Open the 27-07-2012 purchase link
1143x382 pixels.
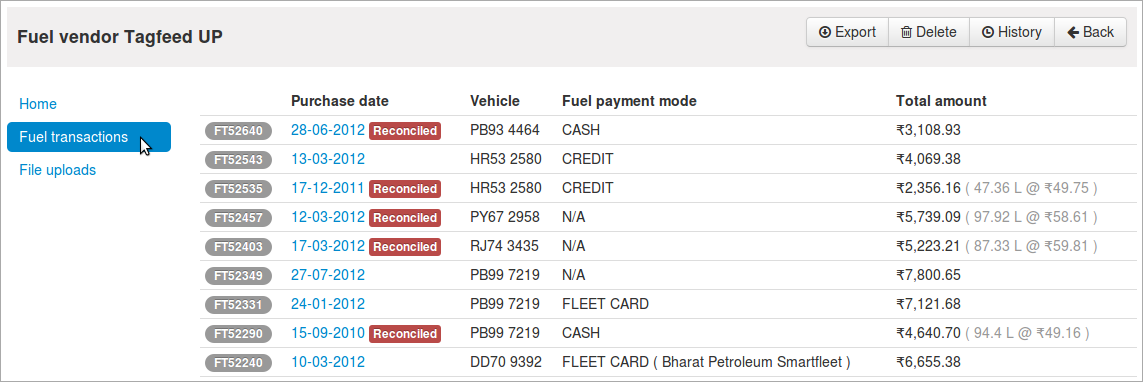(x=327, y=275)
